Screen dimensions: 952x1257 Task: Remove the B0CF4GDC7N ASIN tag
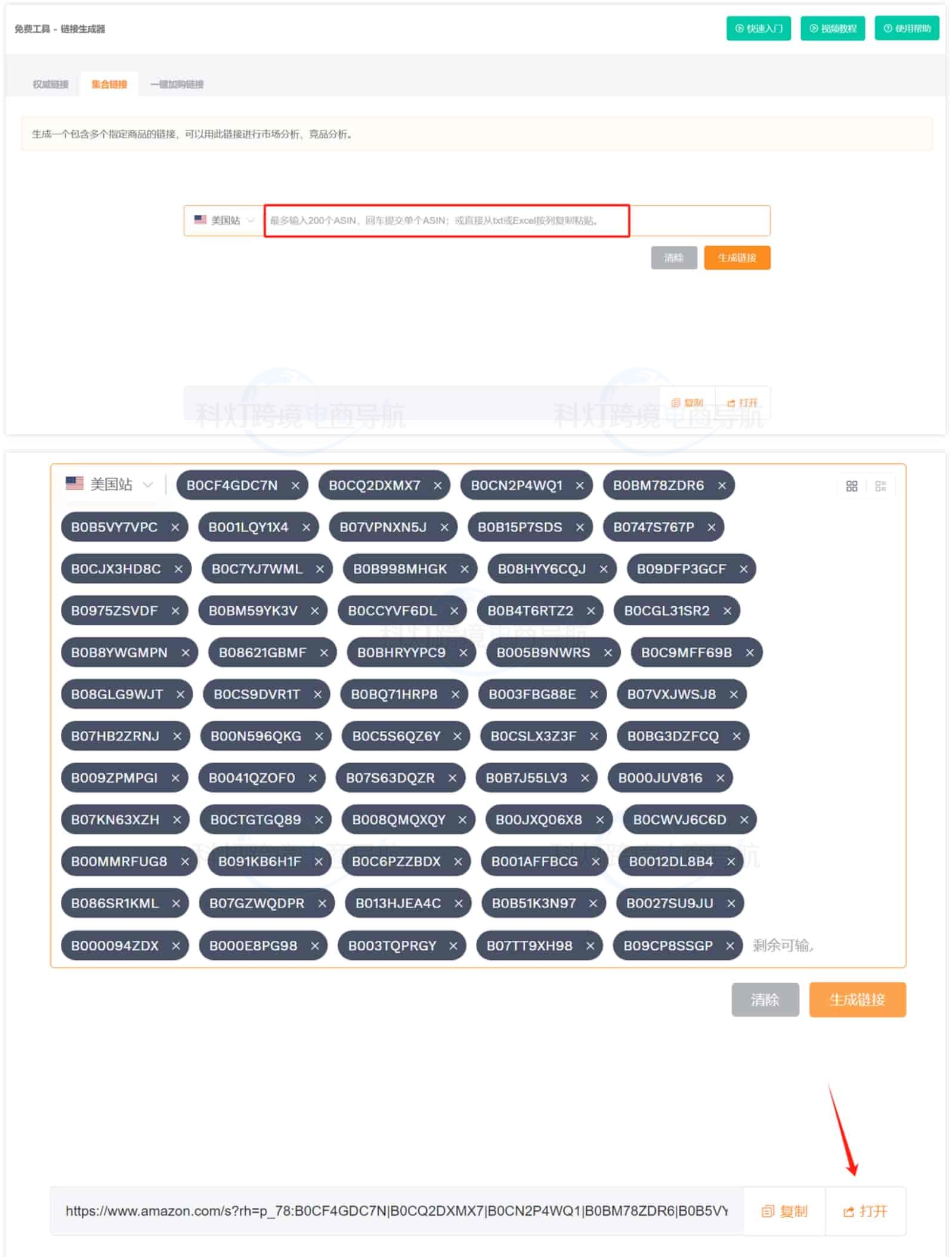(x=295, y=486)
